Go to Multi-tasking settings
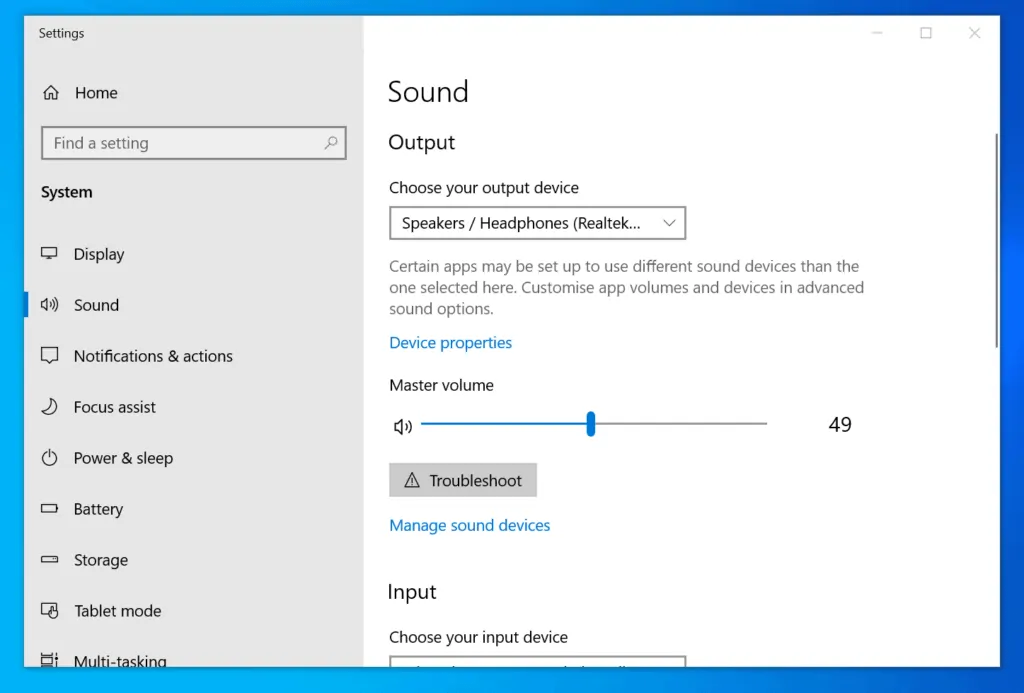Viewport: 1024px width, 693px height. [119, 660]
